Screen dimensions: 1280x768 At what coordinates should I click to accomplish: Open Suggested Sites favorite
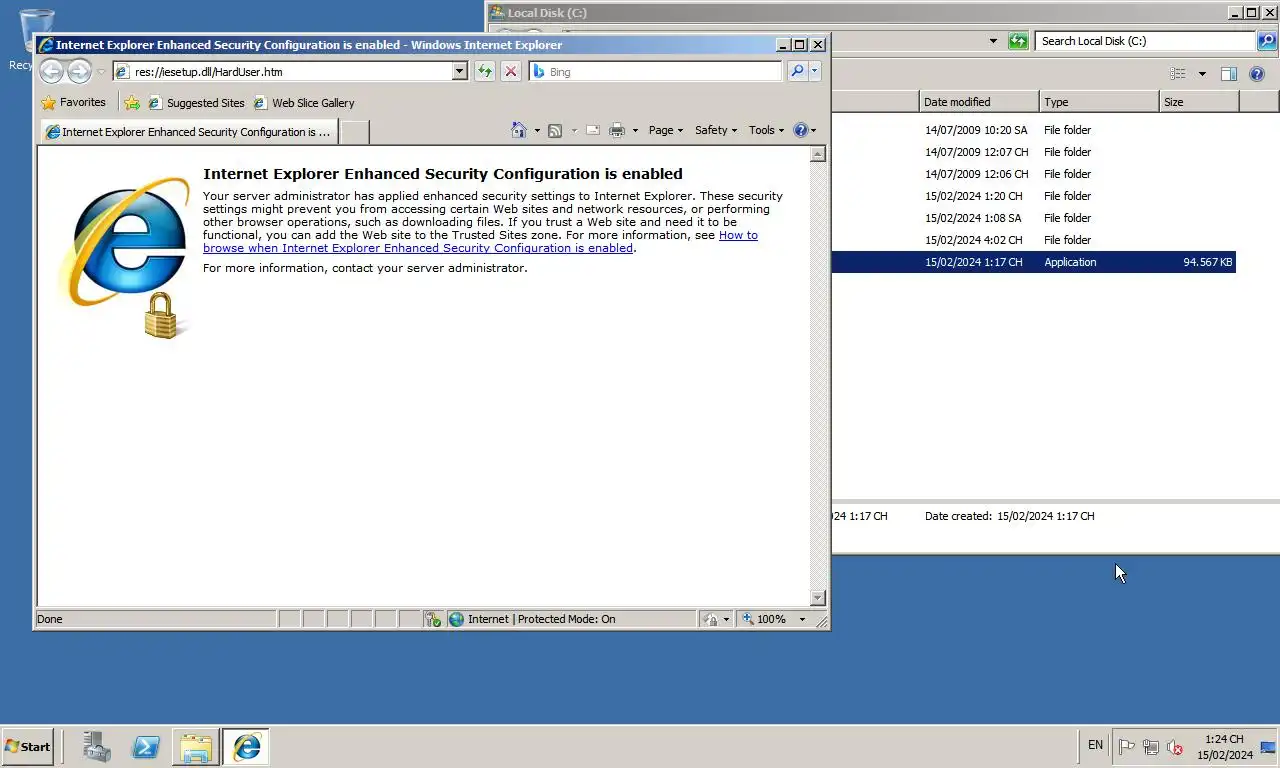tap(196, 102)
